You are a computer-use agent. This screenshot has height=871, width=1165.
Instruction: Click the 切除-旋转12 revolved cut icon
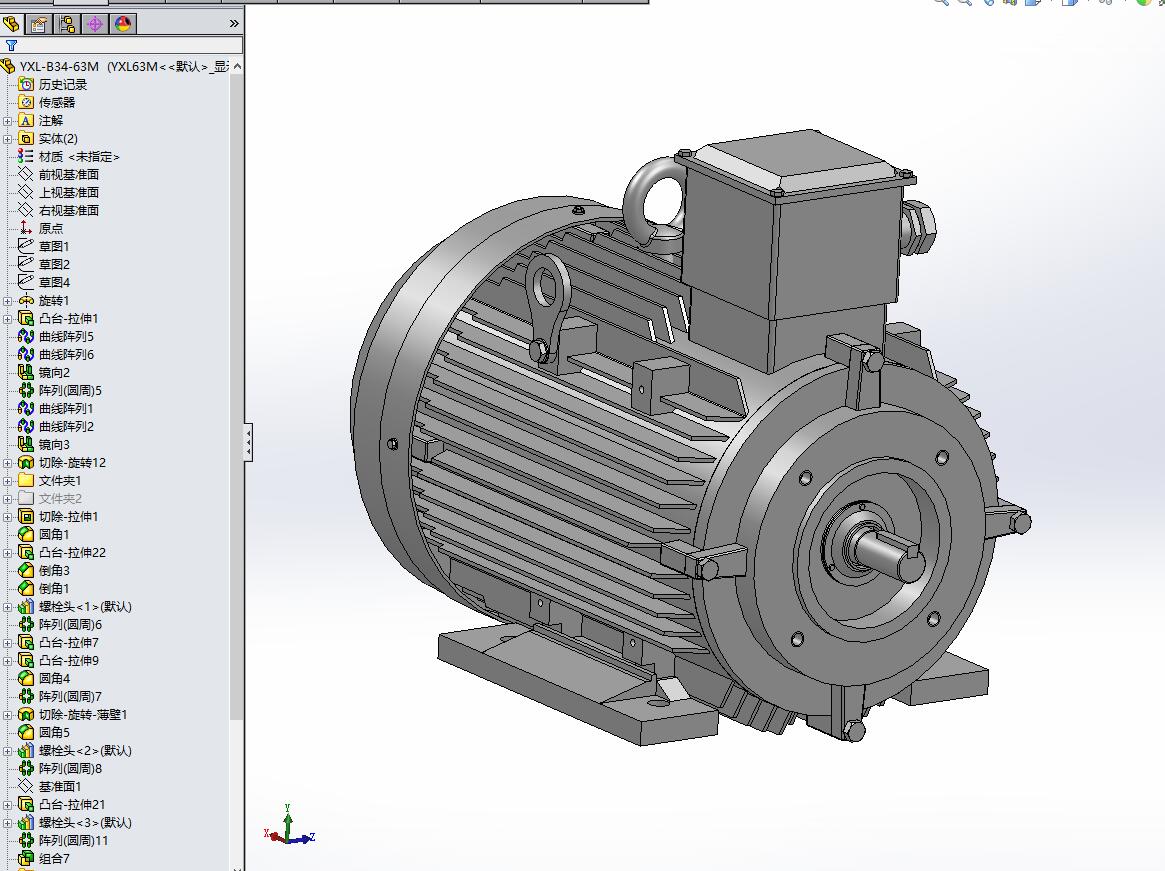pos(26,462)
